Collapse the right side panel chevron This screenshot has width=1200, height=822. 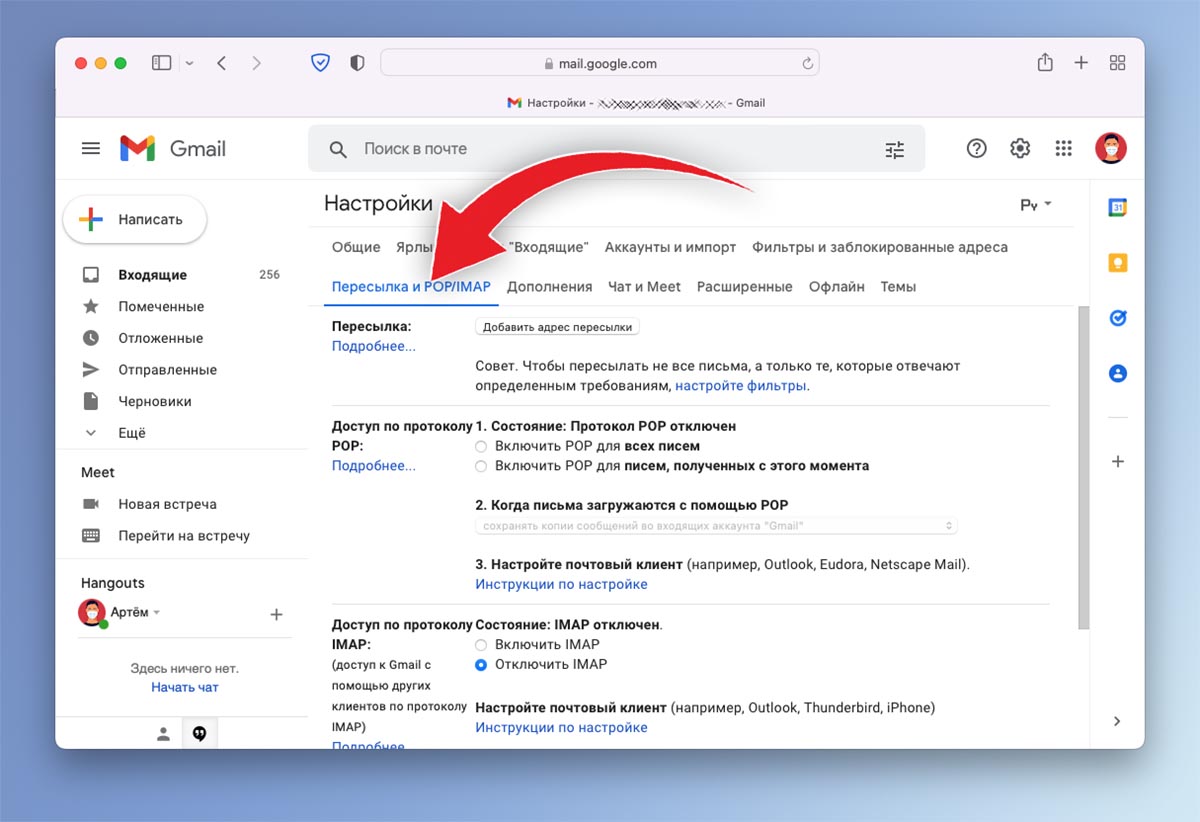(x=1117, y=721)
